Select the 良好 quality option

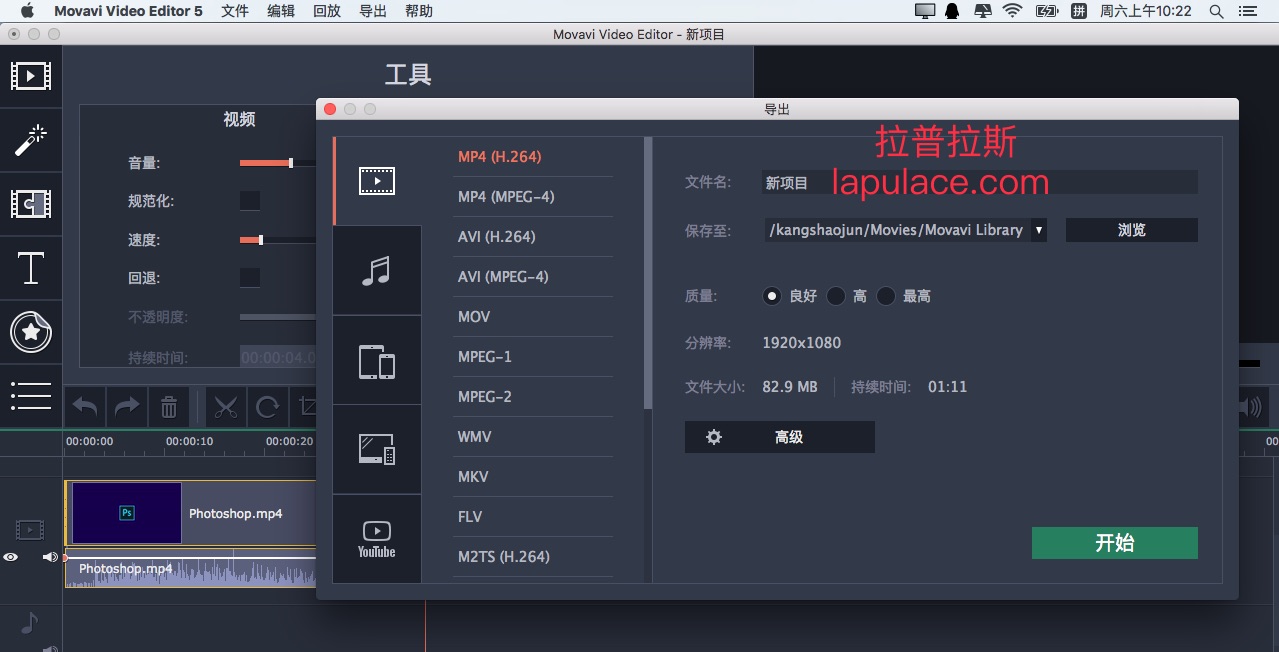tap(771, 296)
